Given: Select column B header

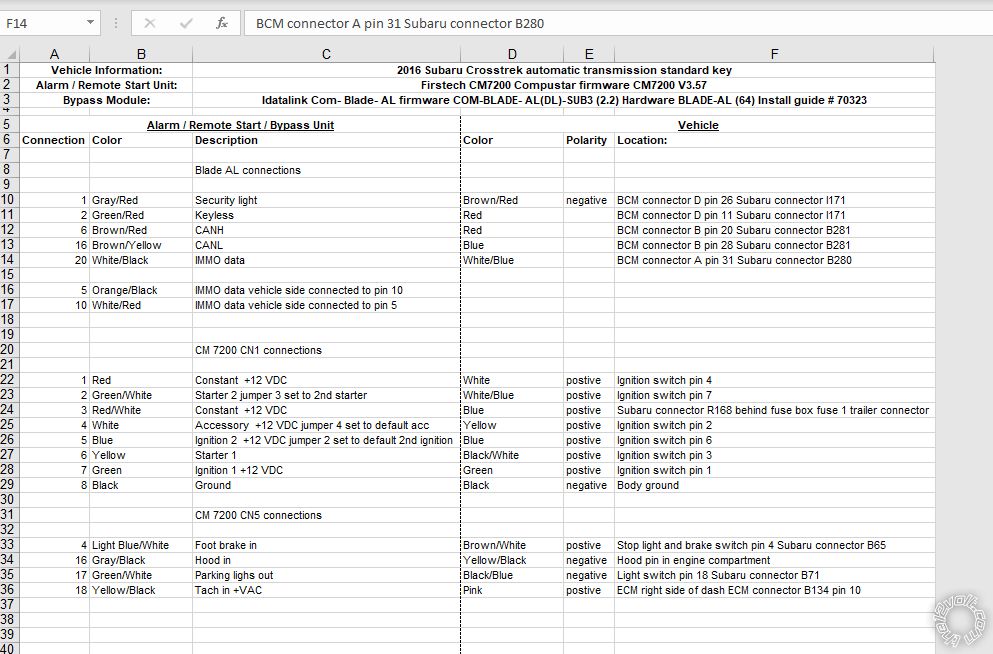Looking at the screenshot, I should click(x=141, y=54).
